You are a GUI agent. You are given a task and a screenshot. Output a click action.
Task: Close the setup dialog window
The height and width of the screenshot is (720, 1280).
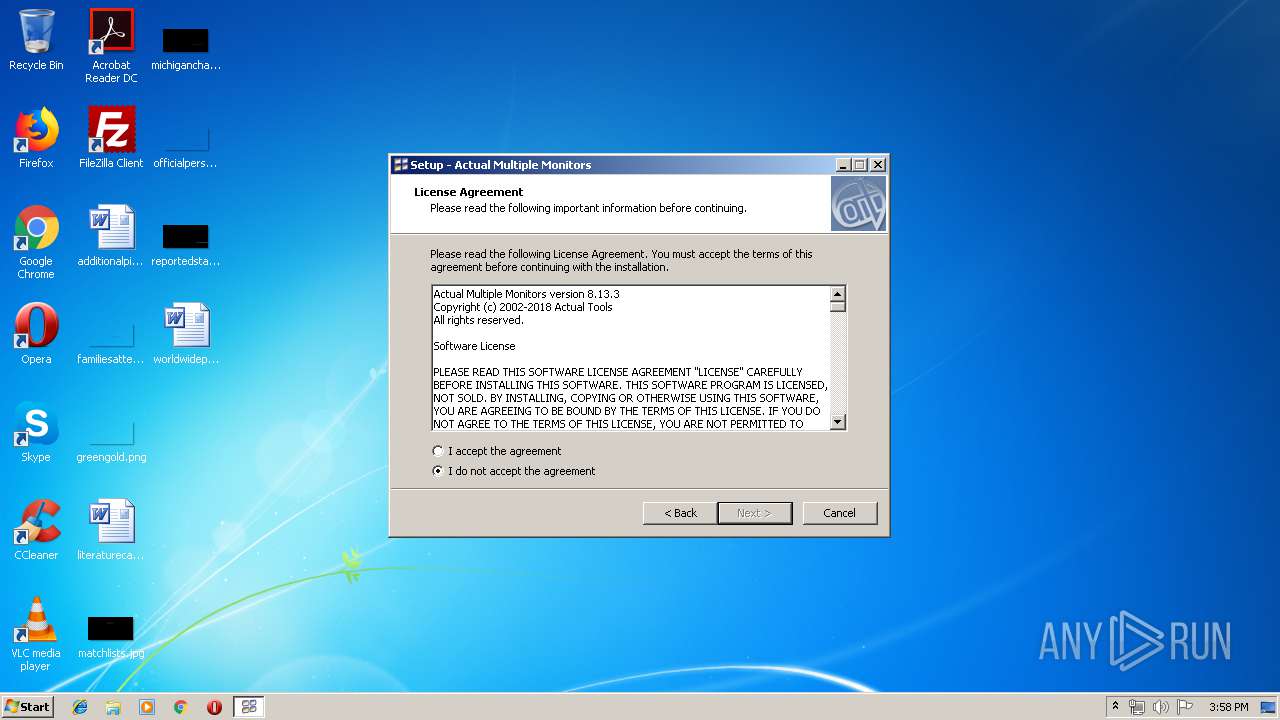[x=878, y=165]
